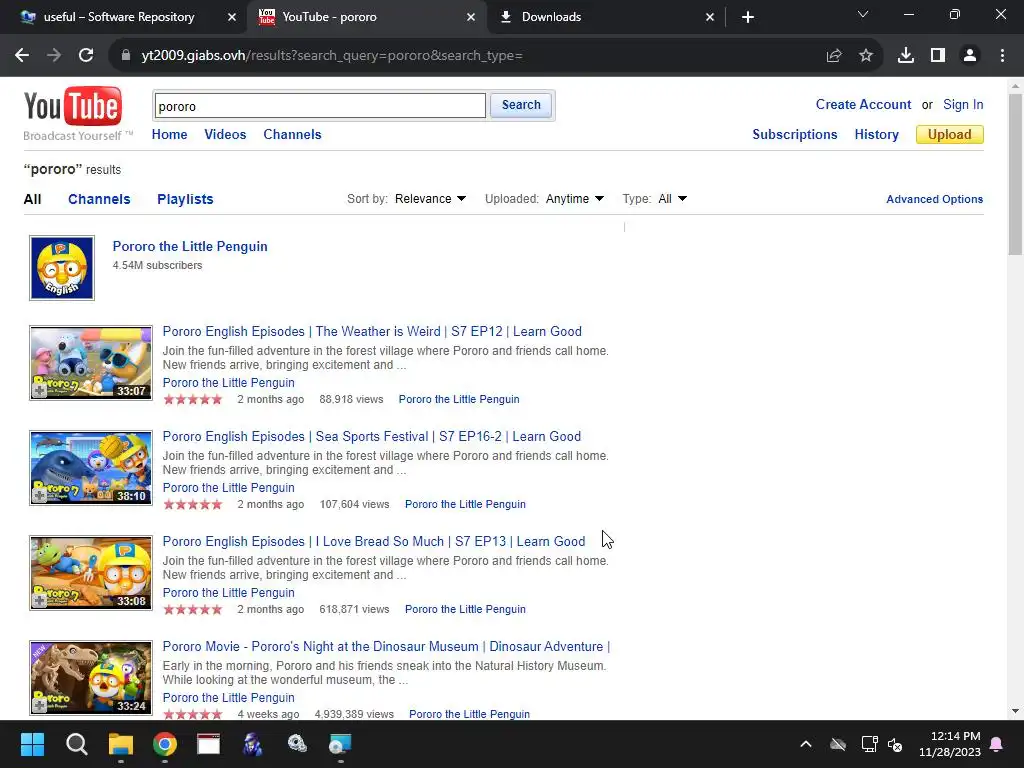
Task: Open The Weather is Weird S7 EP12 video title
Action: [x=372, y=331]
